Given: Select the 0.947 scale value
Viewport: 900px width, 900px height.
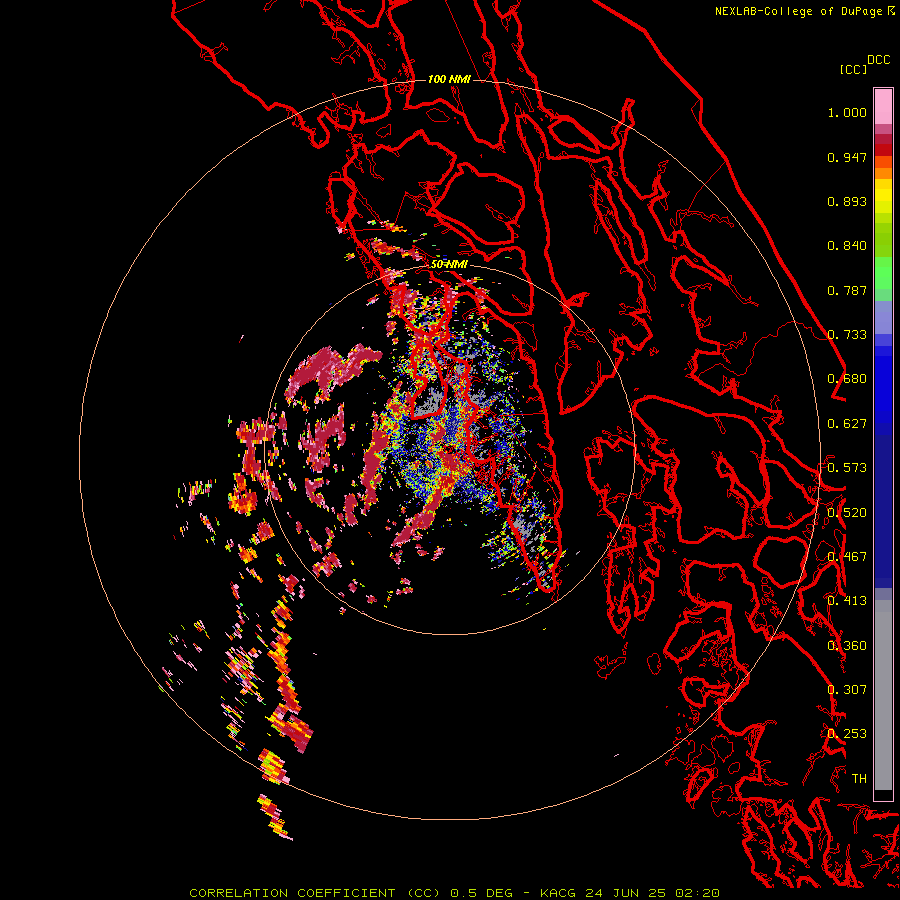Looking at the screenshot, I should click(847, 157).
